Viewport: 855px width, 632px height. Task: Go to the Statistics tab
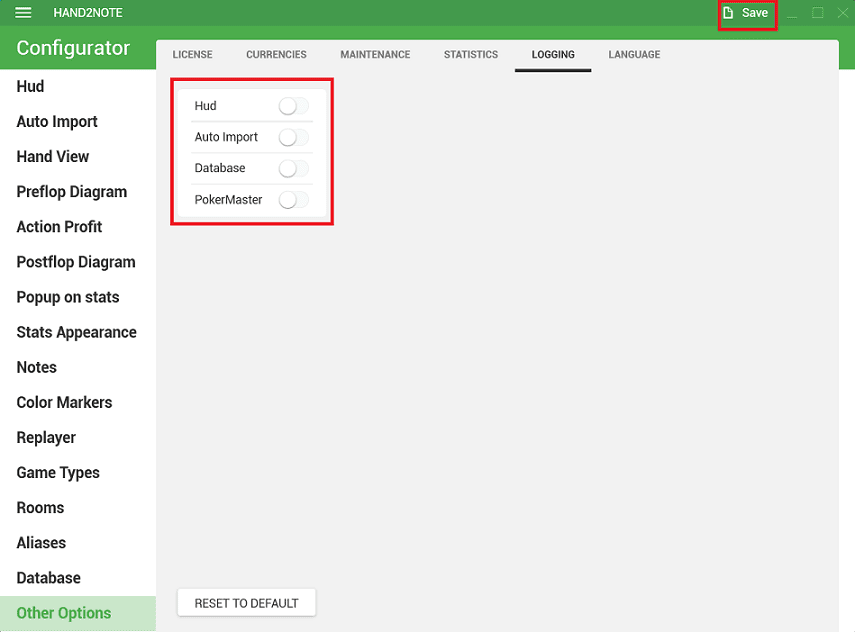[x=471, y=55]
